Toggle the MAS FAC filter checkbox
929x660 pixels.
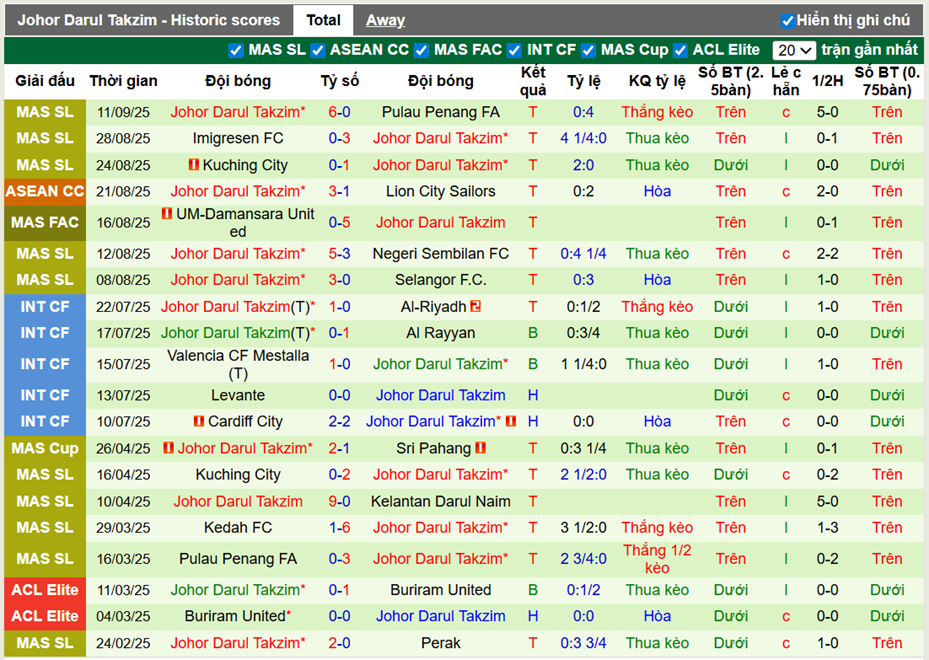(421, 50)
